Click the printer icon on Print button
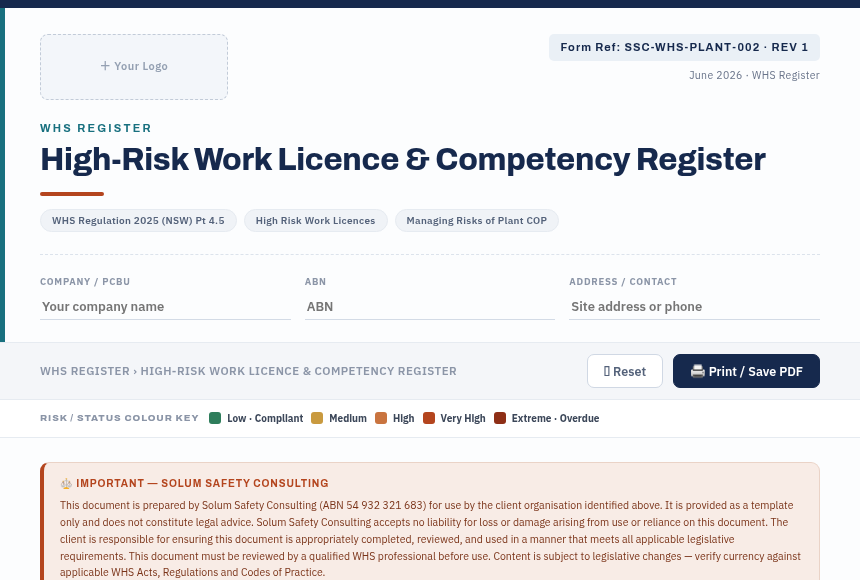This screenshot has height=580, width=860. pyautogui.click(x=698, y=371)
